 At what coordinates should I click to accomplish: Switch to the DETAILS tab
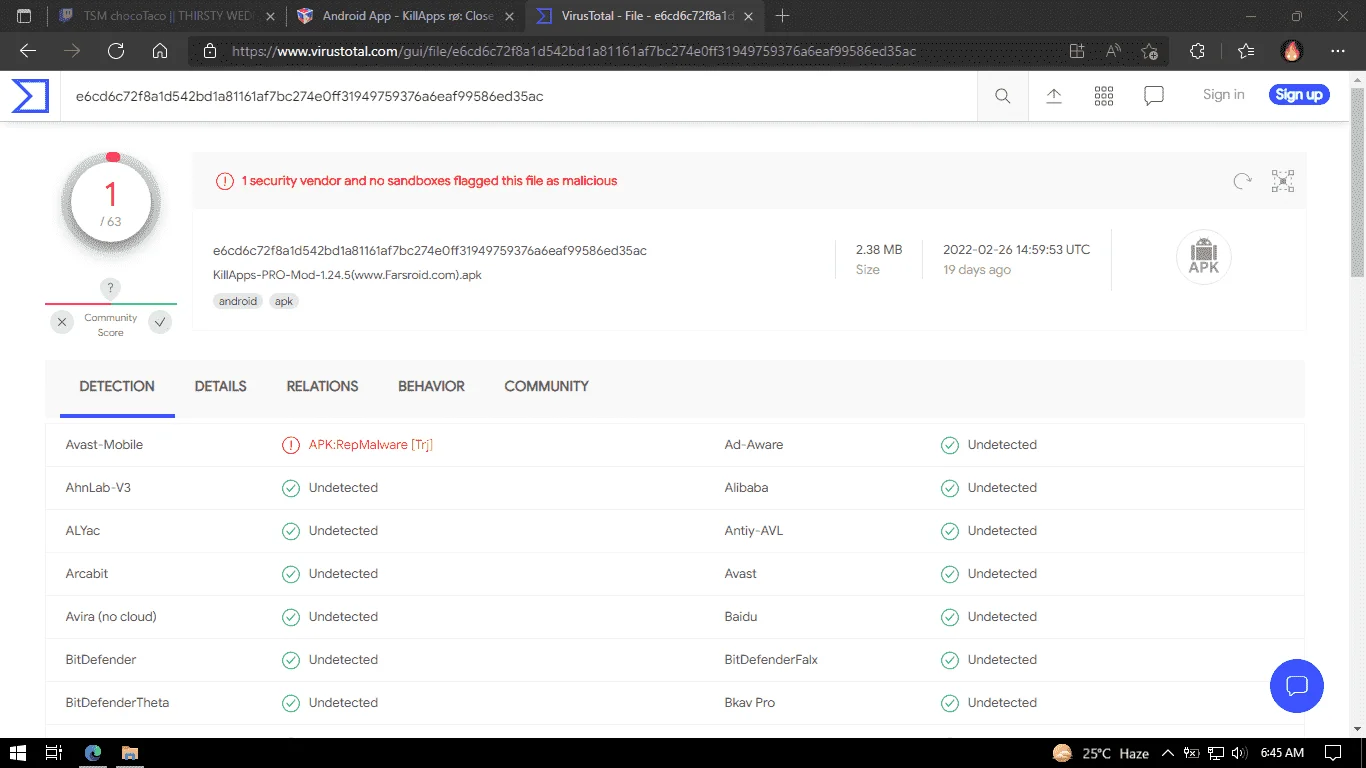pos(221,387)
